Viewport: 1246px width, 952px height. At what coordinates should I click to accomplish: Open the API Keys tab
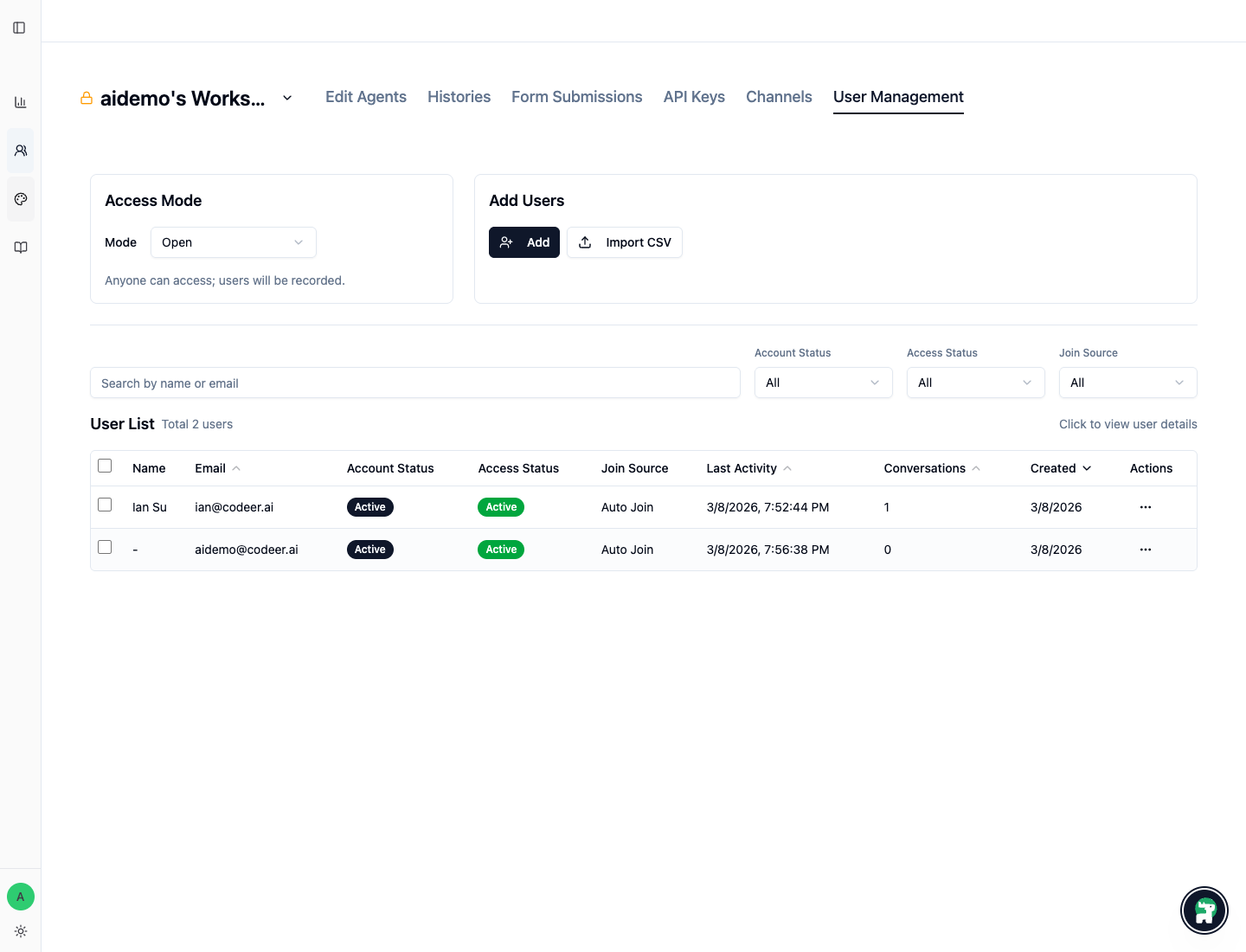(693, 96)
